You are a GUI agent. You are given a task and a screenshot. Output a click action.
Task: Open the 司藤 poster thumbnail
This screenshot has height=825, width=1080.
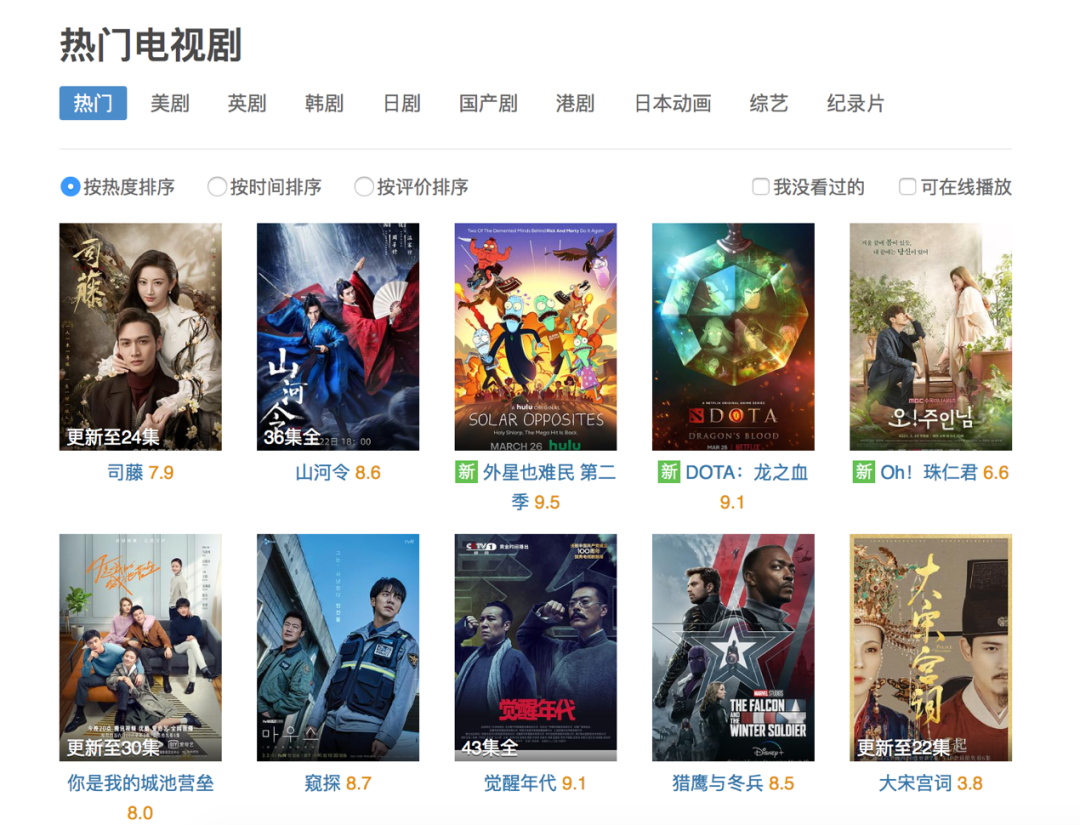tap(141, 337)
